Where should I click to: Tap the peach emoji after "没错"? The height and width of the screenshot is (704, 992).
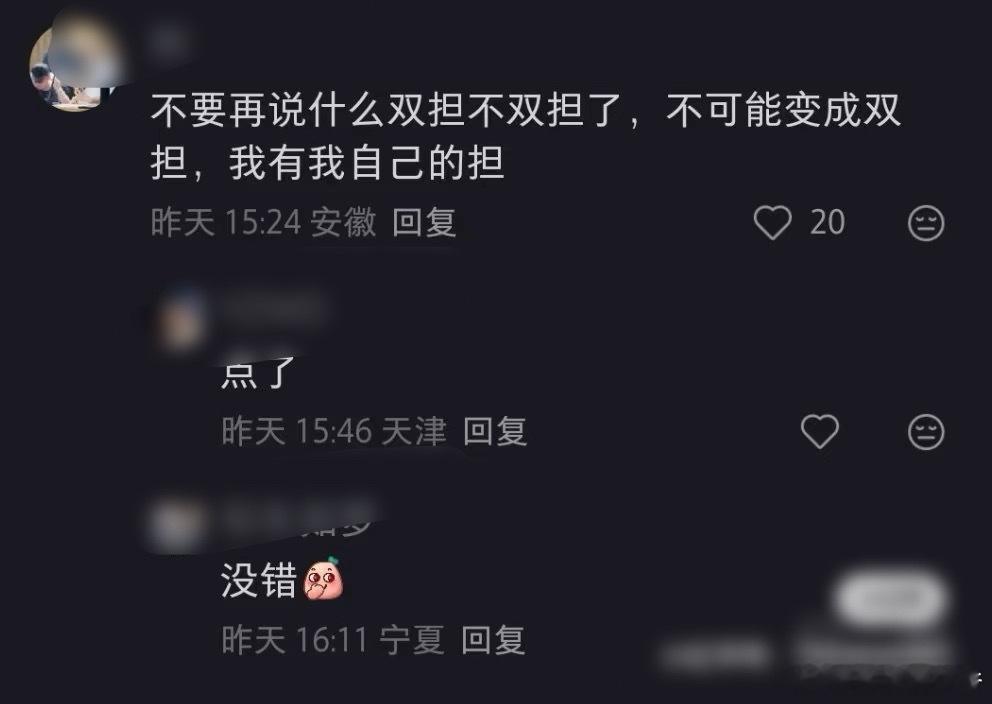324,577
